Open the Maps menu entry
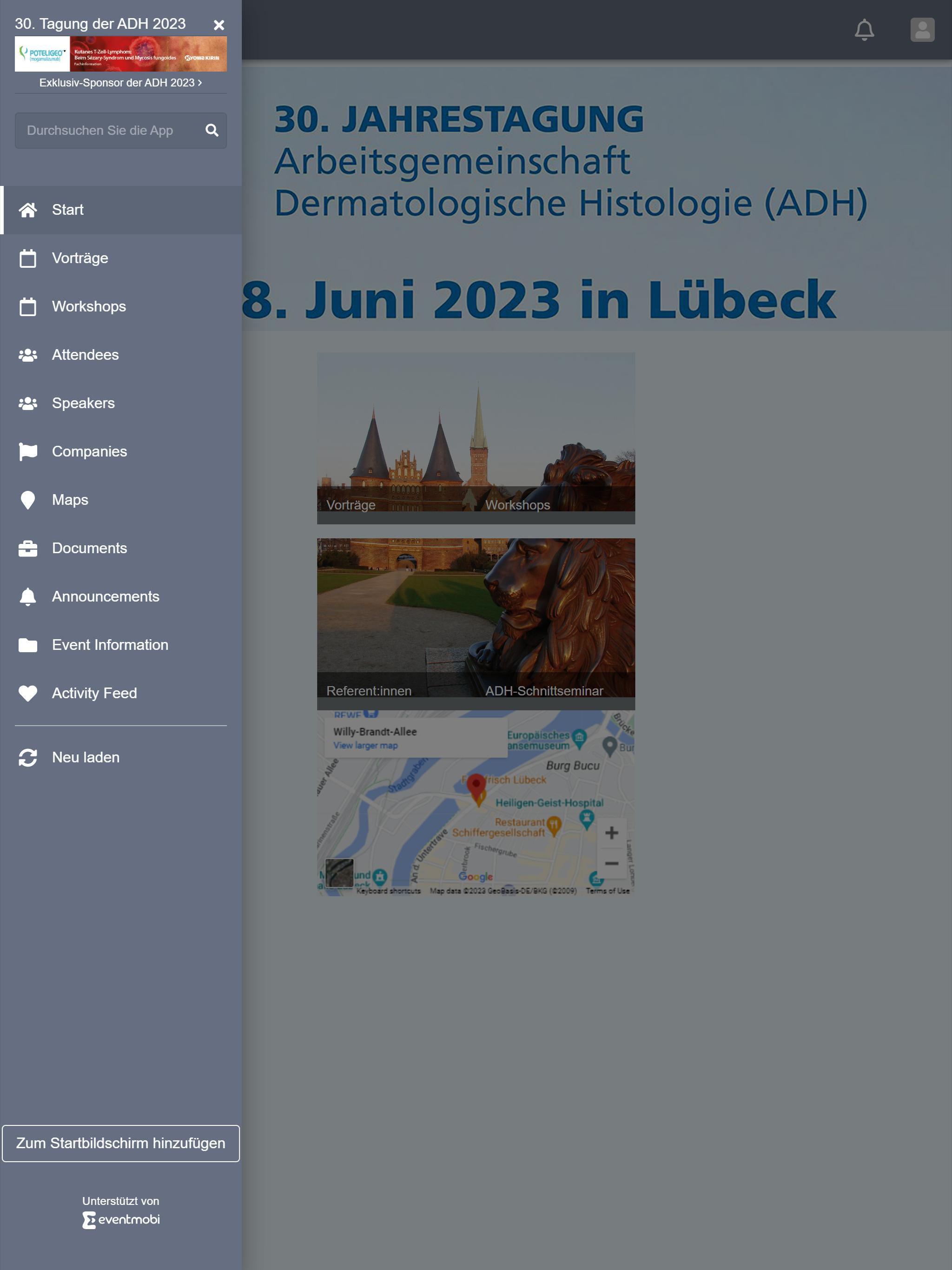This screenshot has width=952, height=1270. [120, 500]
